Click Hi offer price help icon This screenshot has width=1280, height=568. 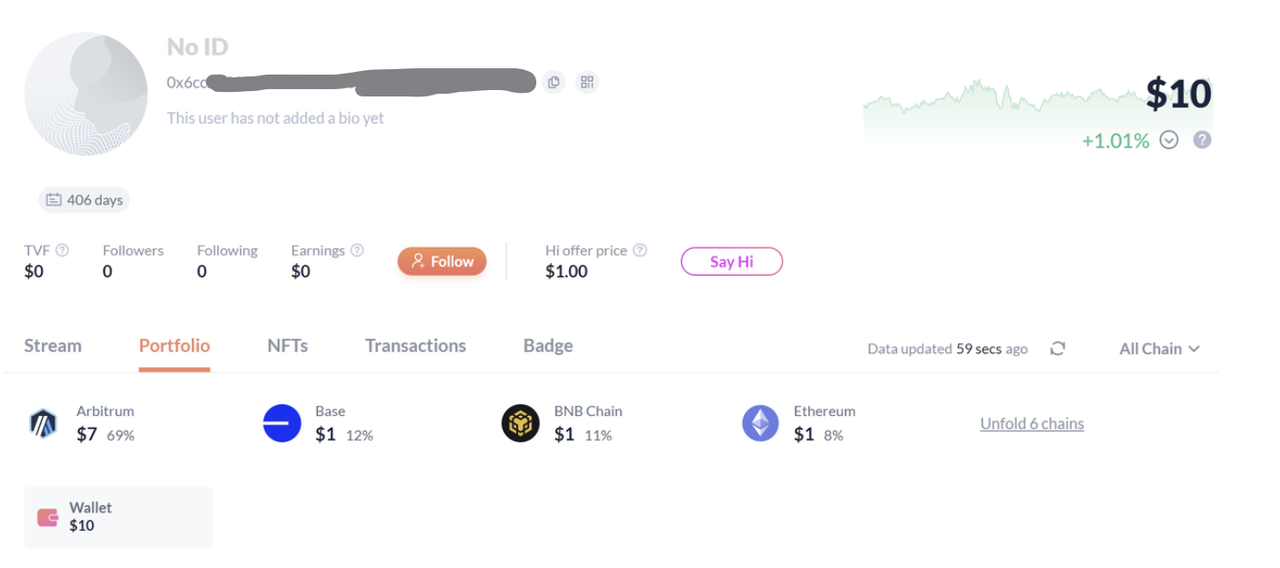tap(640, 250)
